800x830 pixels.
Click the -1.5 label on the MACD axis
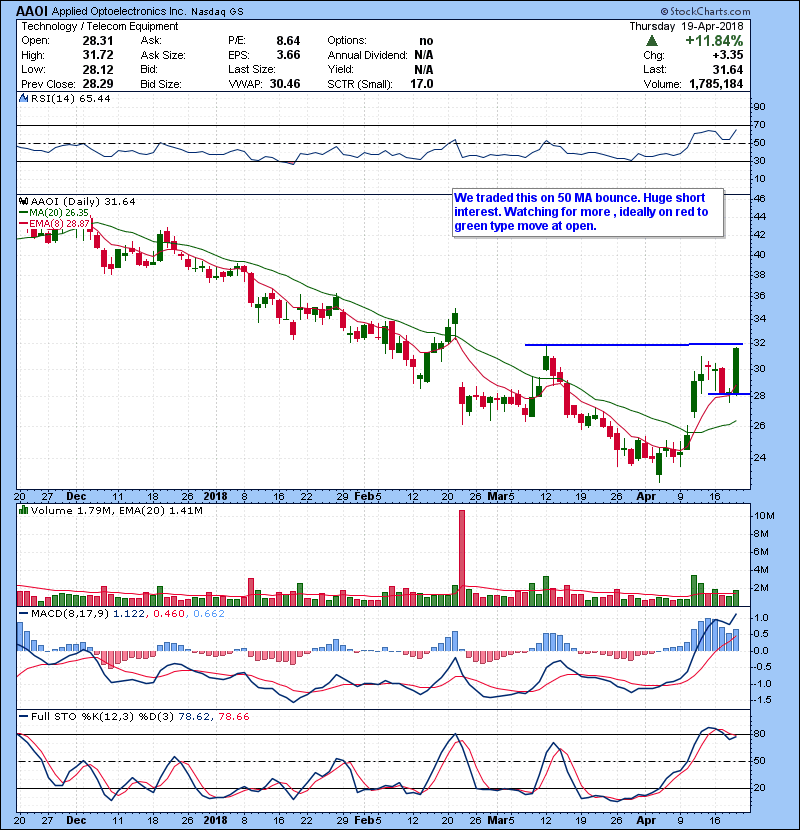pos(760,700)
